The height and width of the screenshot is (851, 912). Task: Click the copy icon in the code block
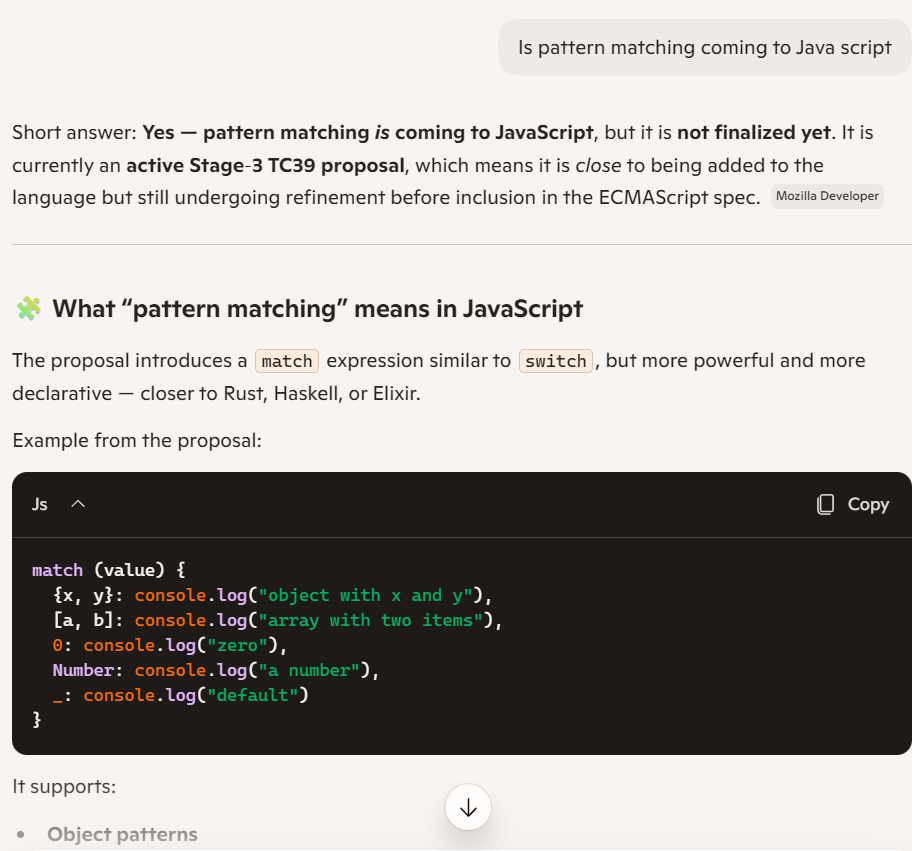(x=825, y=504)
